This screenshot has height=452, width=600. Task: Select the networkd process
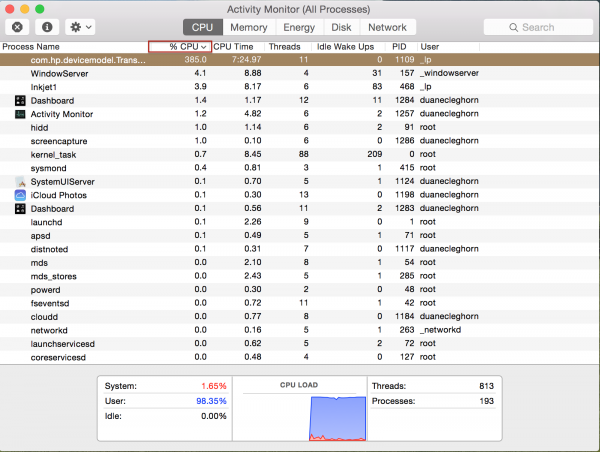49,330
